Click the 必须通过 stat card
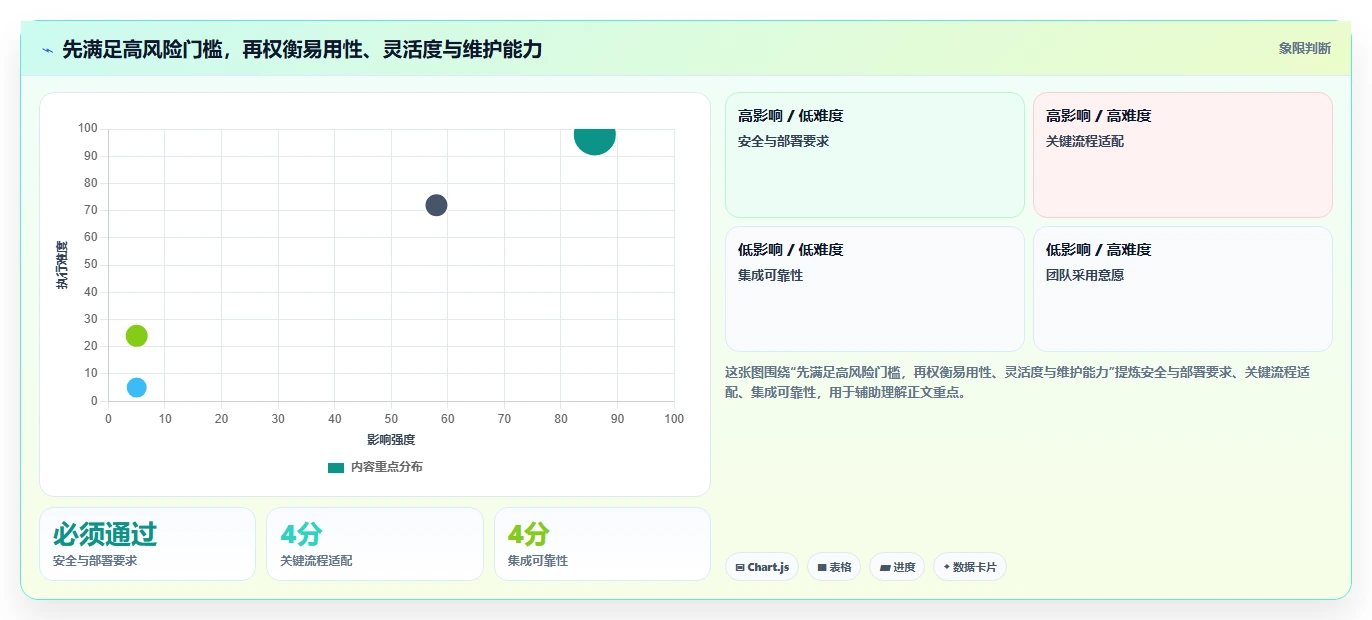 click(147, 544)
